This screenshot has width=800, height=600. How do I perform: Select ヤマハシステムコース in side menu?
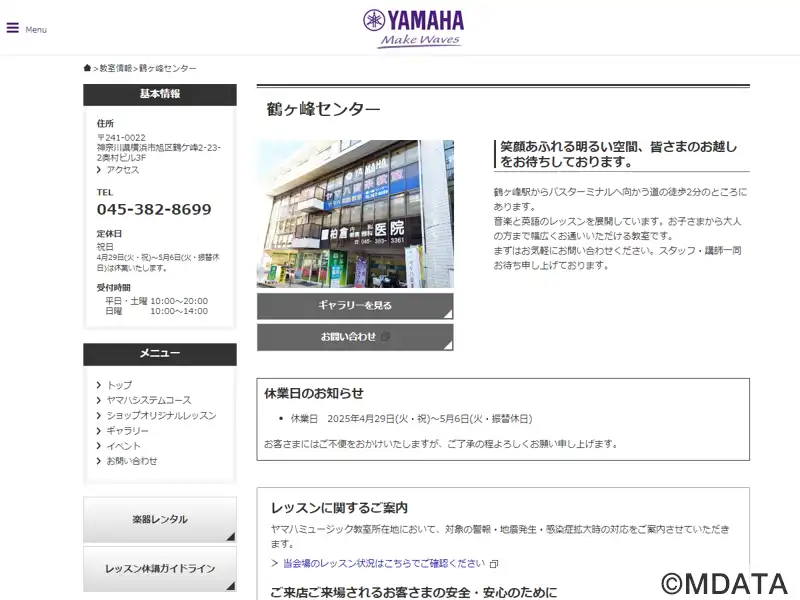149,401
